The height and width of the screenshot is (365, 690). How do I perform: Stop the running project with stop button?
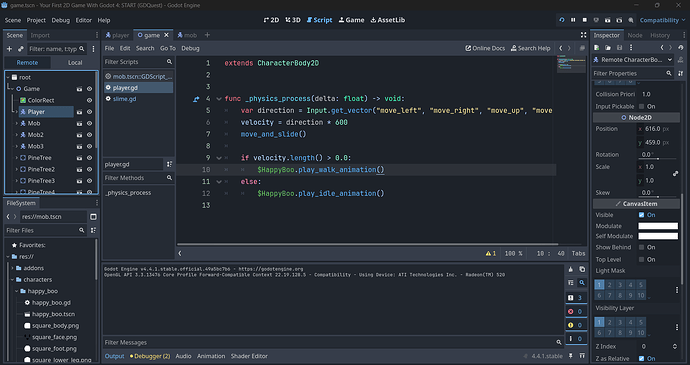(584, 20)
